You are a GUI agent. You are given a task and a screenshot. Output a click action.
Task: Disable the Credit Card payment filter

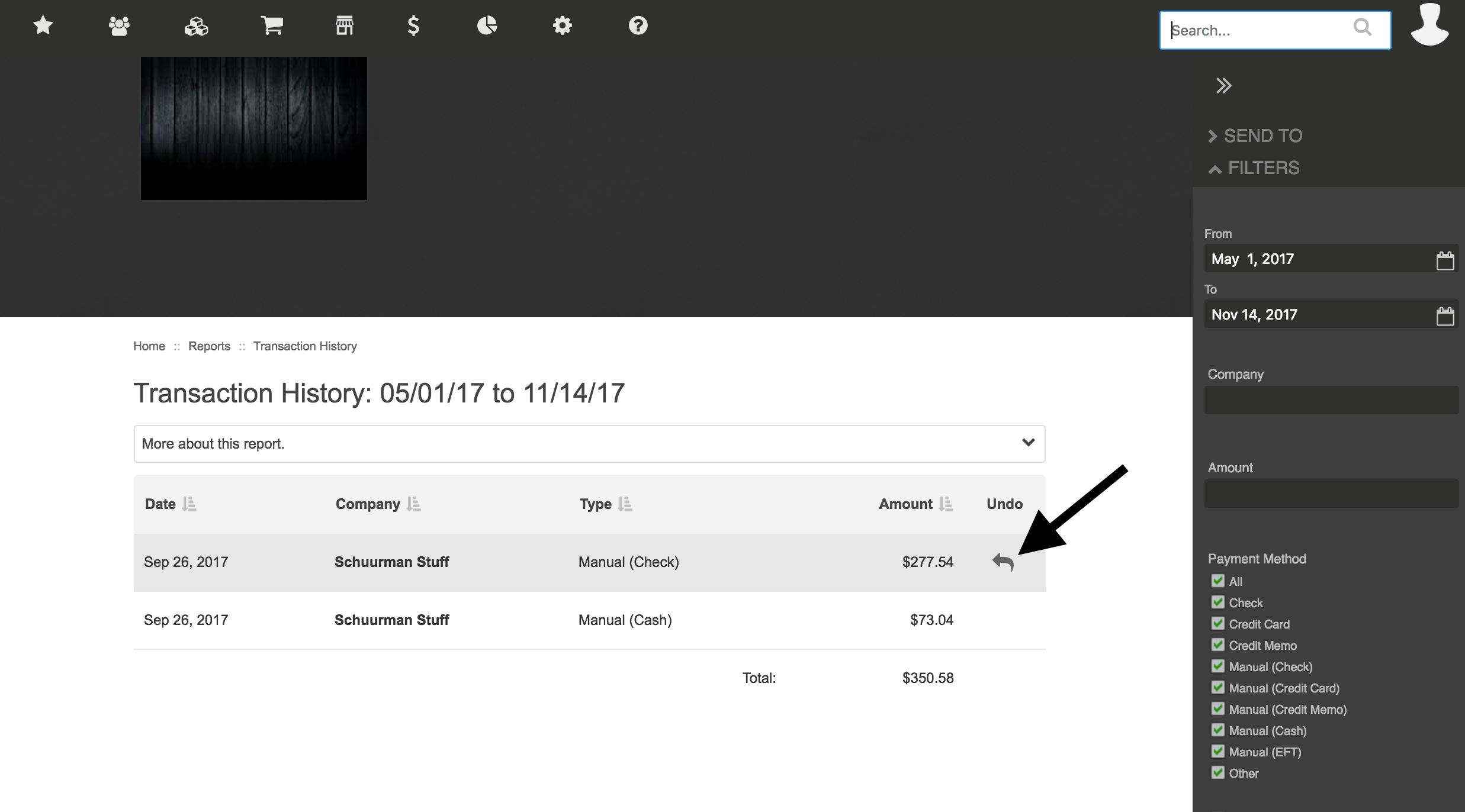[1217, 623]
